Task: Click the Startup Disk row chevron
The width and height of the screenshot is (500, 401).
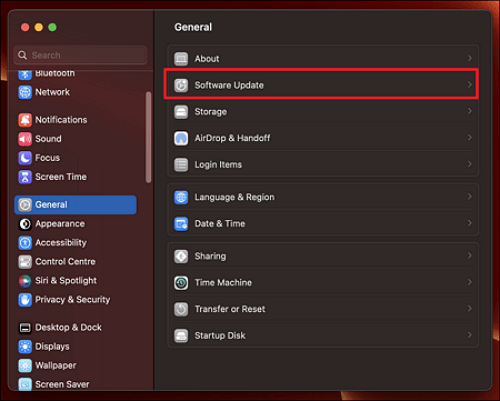Action: click(x=470, y=335)
